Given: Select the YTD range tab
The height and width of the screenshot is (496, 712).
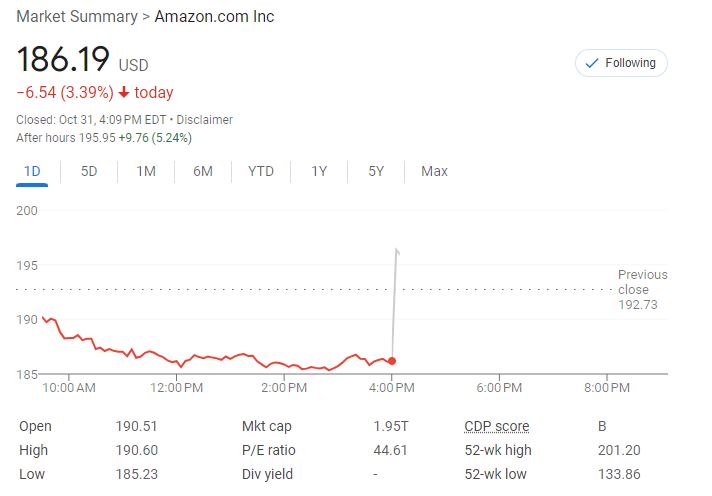Looking at the screenshot, I should coord(261,171).
